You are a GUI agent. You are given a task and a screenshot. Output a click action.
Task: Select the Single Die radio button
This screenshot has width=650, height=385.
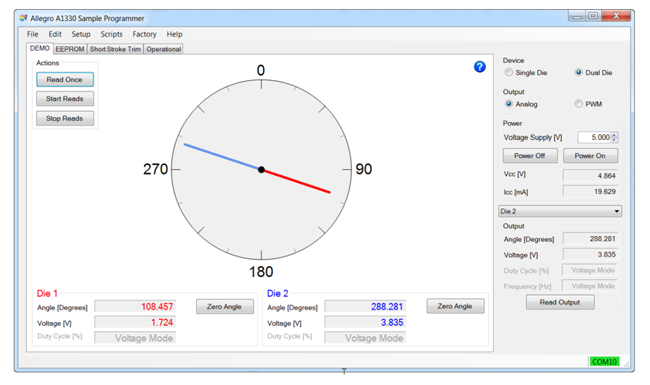pyautogui.click(x=509, y=73)
